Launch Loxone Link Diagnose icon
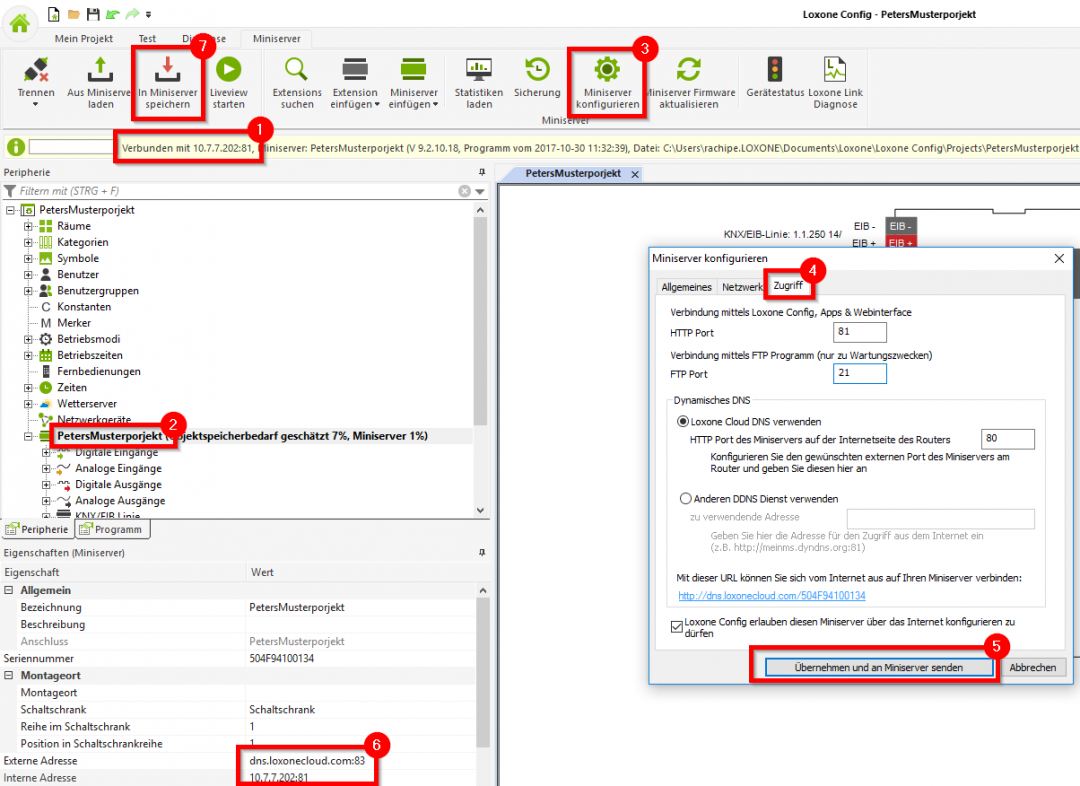Viewport: 1080px width, 786px height. [835, 69]
